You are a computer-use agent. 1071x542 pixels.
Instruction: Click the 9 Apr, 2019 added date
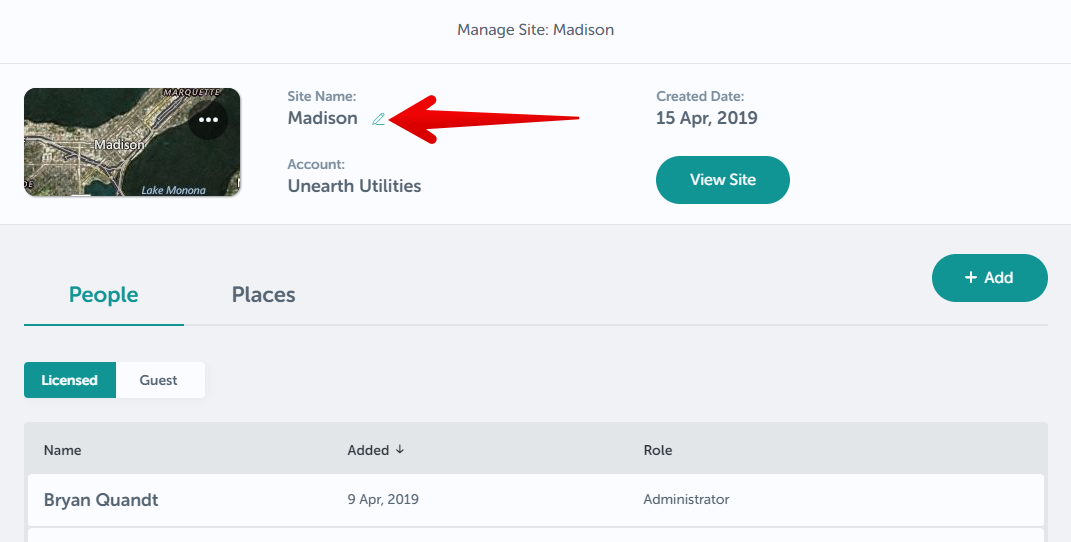click(382, 499)
